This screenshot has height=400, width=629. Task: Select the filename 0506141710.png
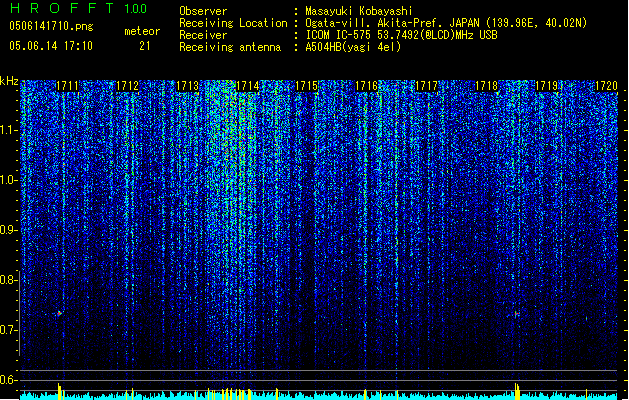pos(51,26)
